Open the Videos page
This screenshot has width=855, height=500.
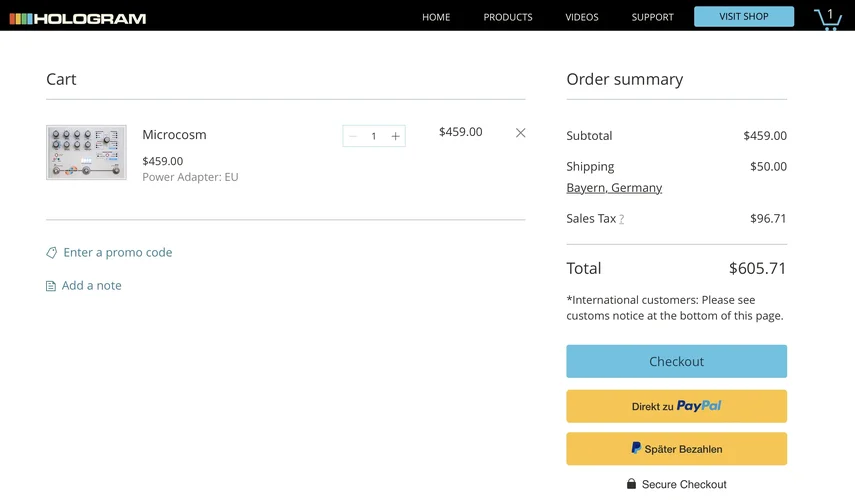(582, 17)
